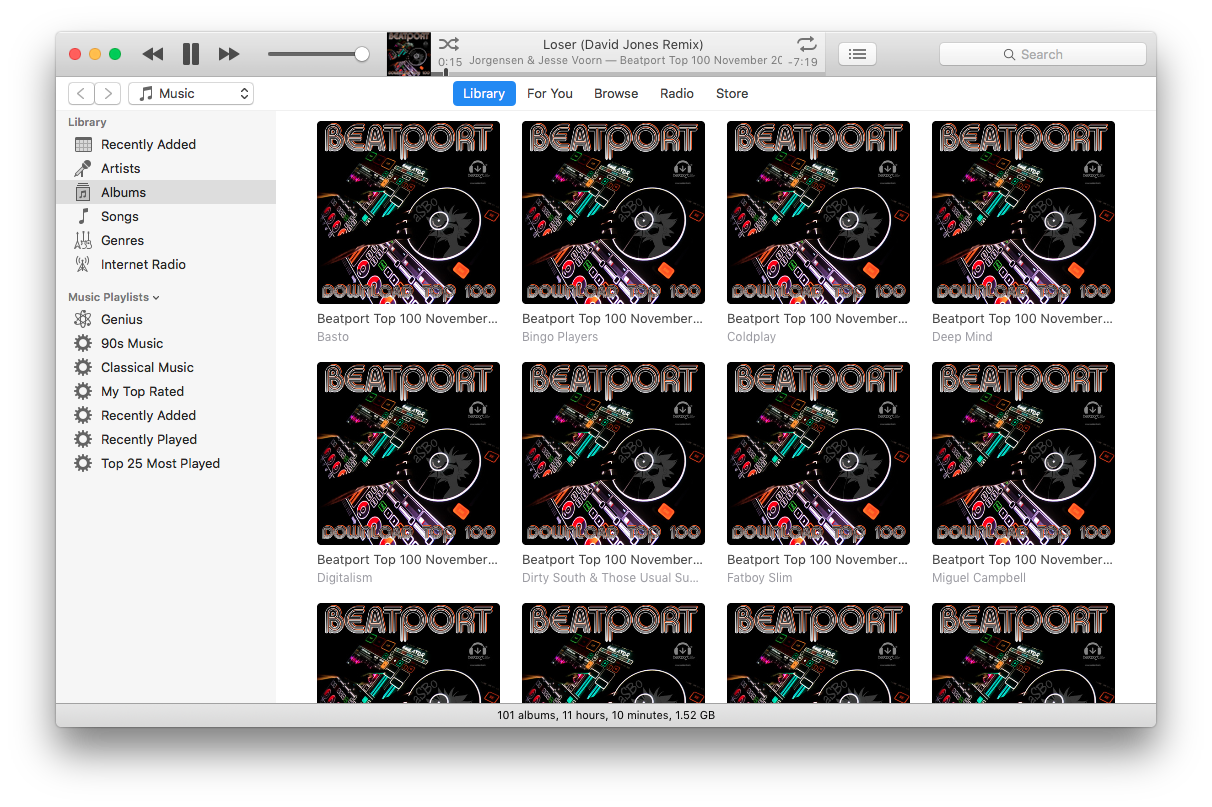Toggle shuffle mode
The width and height of the screenshot is (1212, 807).
tap(449, 44)
